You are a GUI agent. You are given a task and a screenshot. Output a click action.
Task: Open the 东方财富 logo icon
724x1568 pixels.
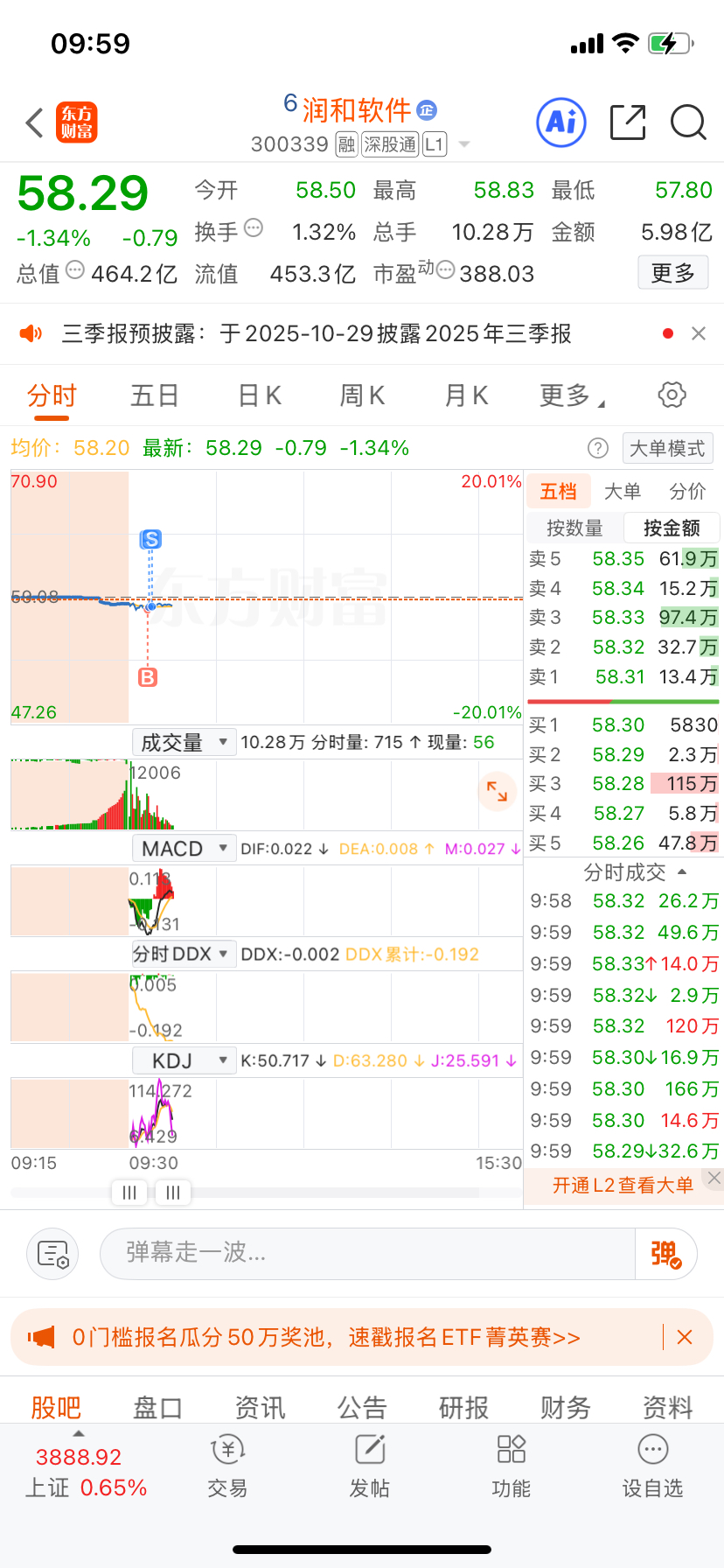77,122
